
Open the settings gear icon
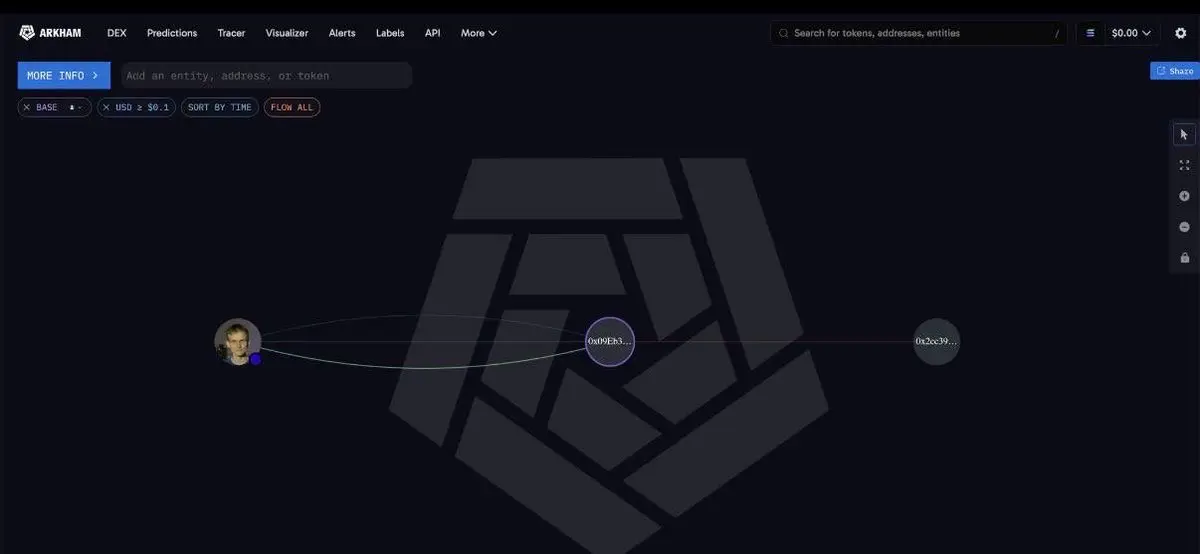pos(1180,33)
